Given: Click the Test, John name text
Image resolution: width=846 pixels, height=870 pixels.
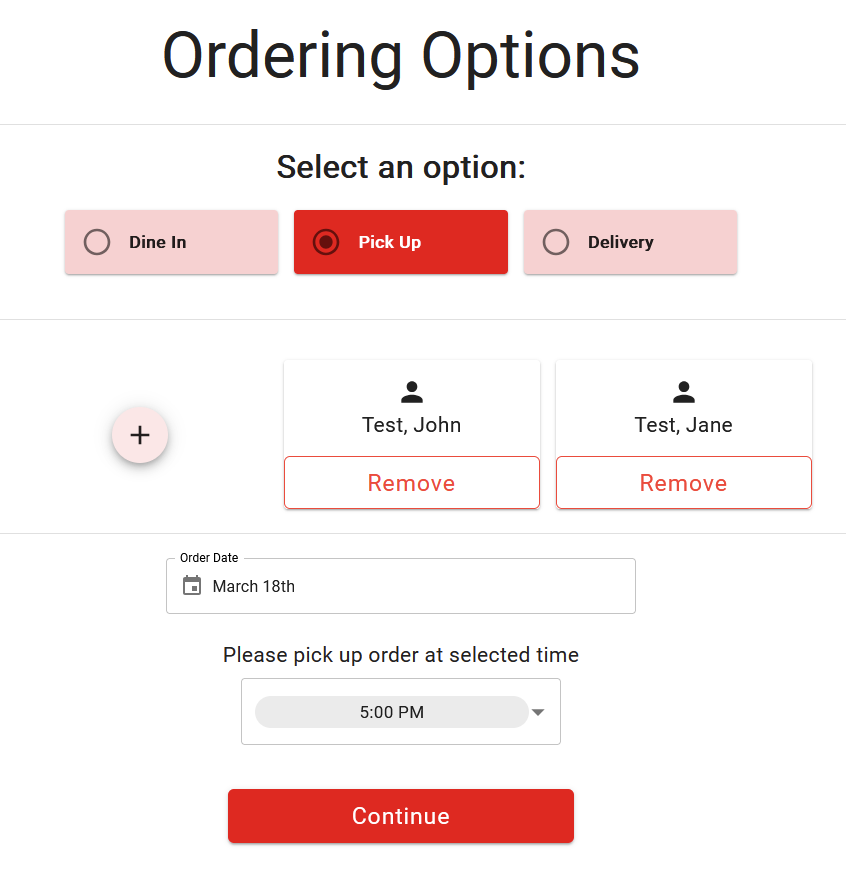Looking at the screenshot, I should pos(411,425).
